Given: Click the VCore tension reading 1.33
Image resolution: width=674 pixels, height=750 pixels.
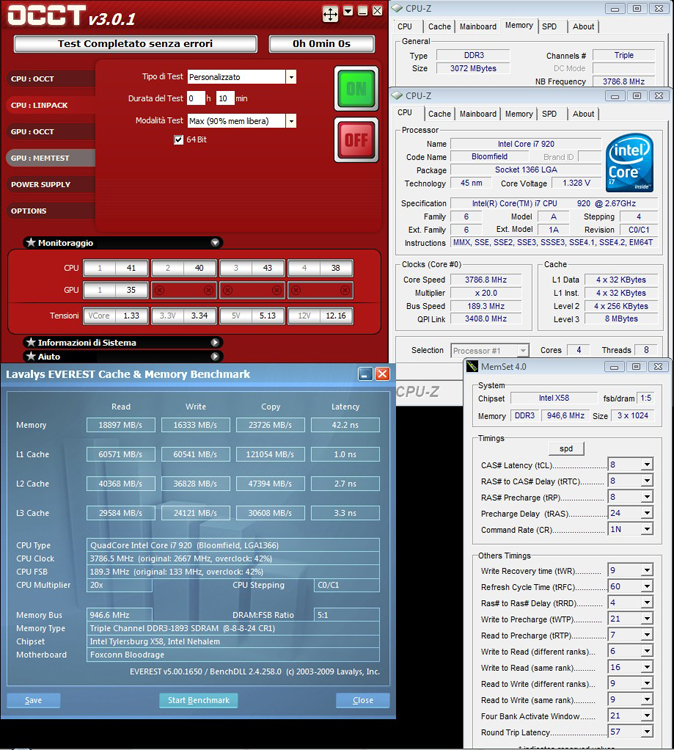Looking at the screenshot, I should [x=131, y=316].
